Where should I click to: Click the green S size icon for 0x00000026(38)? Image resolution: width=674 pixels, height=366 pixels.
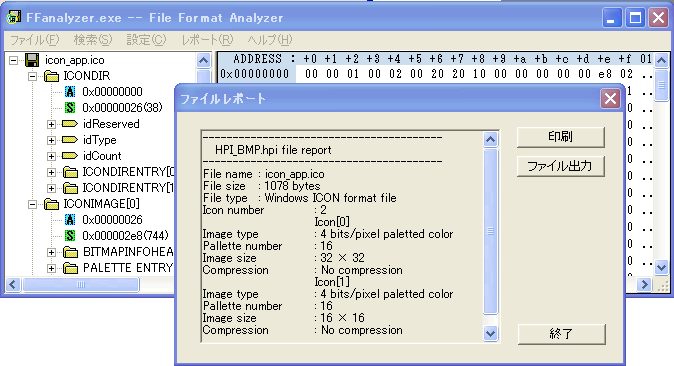pyautogui.click(x=70, y=108)
